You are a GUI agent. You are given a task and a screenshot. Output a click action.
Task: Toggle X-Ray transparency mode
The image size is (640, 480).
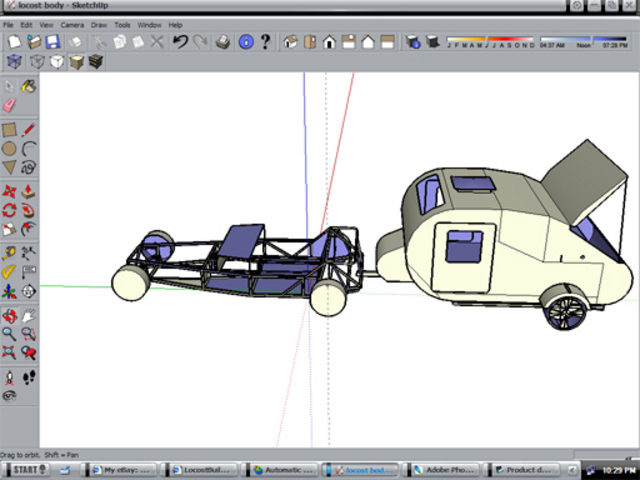tap(14, 62)
